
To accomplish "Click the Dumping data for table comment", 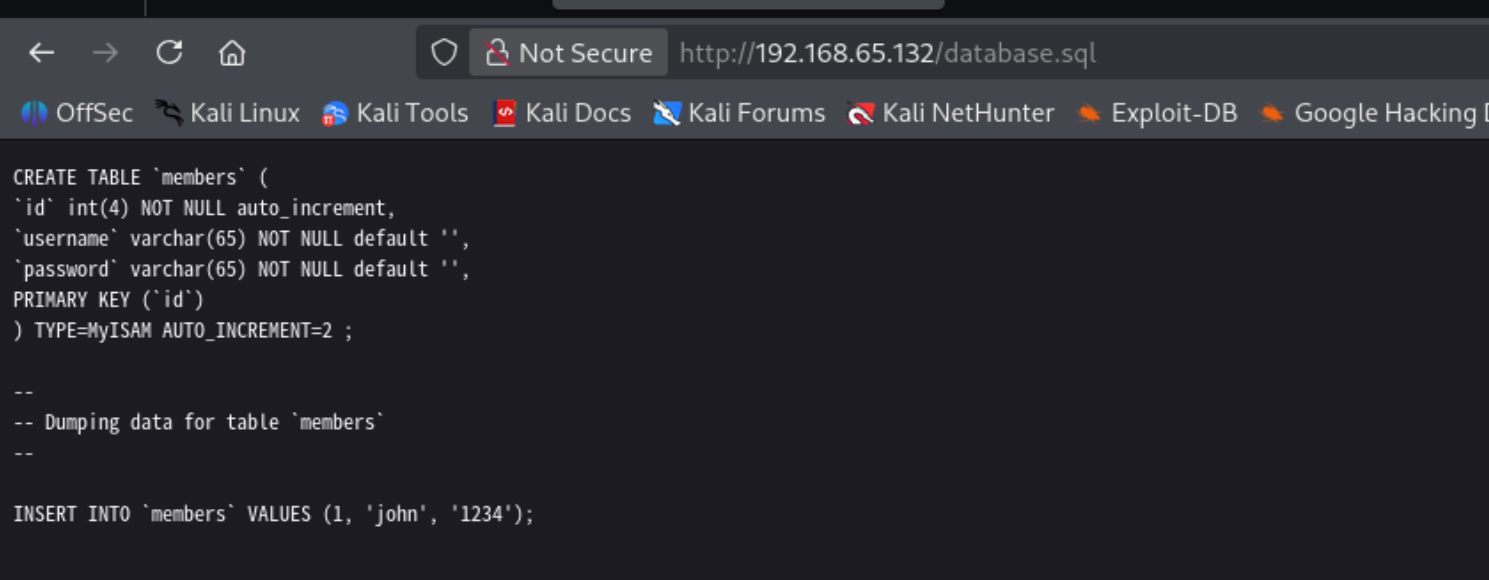I will [199, 423].
